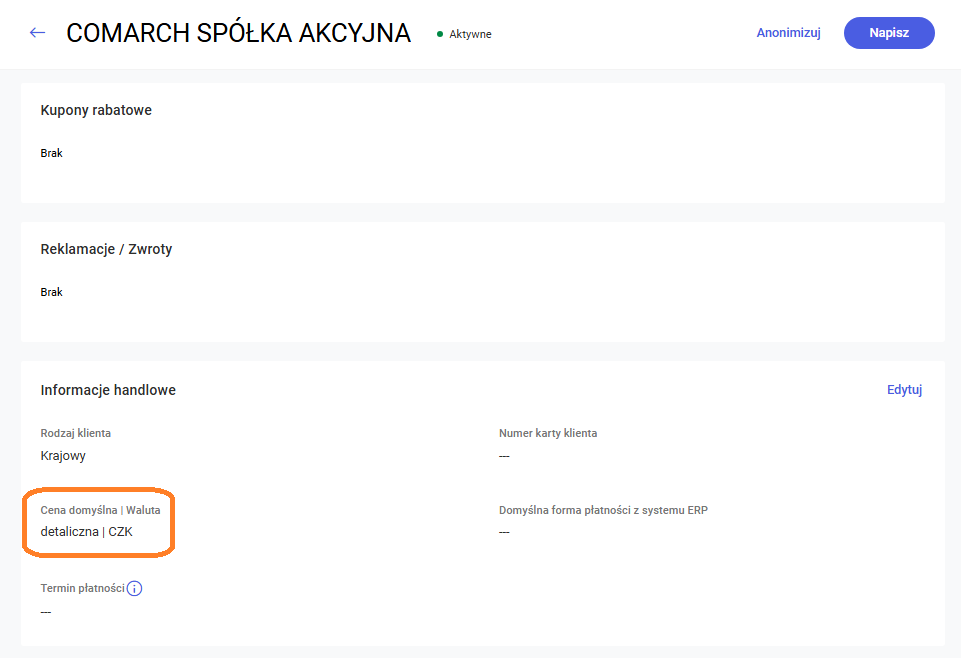This screenshot has width=961, height=658.
Task: Click Brak under Kupony rabatowe
Action: pos(52,153)
